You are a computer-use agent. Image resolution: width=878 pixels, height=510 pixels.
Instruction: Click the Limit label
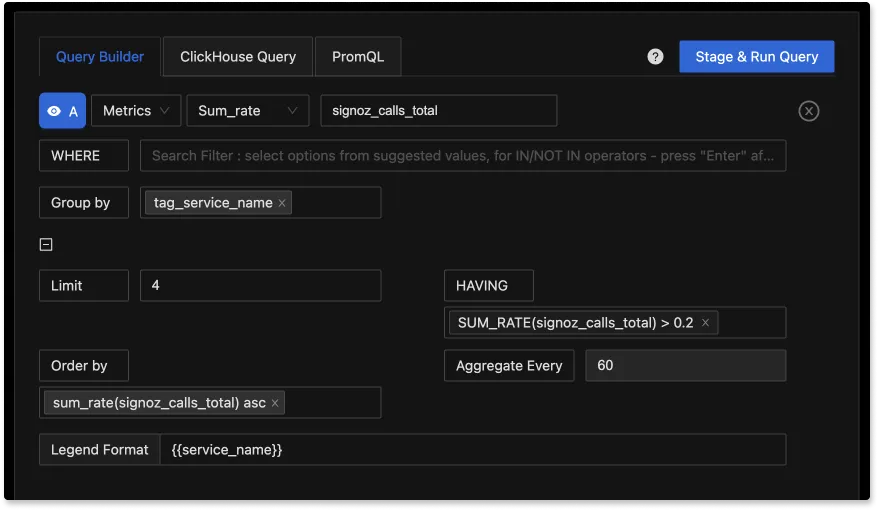pos(84,286)
